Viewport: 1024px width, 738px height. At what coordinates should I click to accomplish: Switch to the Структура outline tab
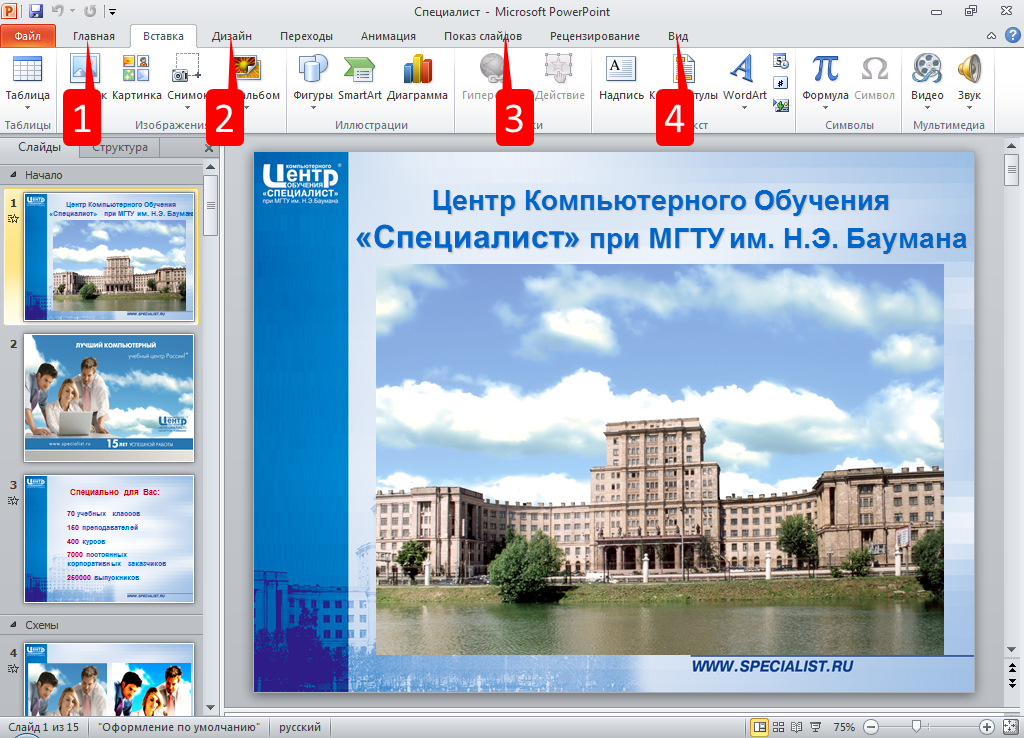tap(119, 147)
